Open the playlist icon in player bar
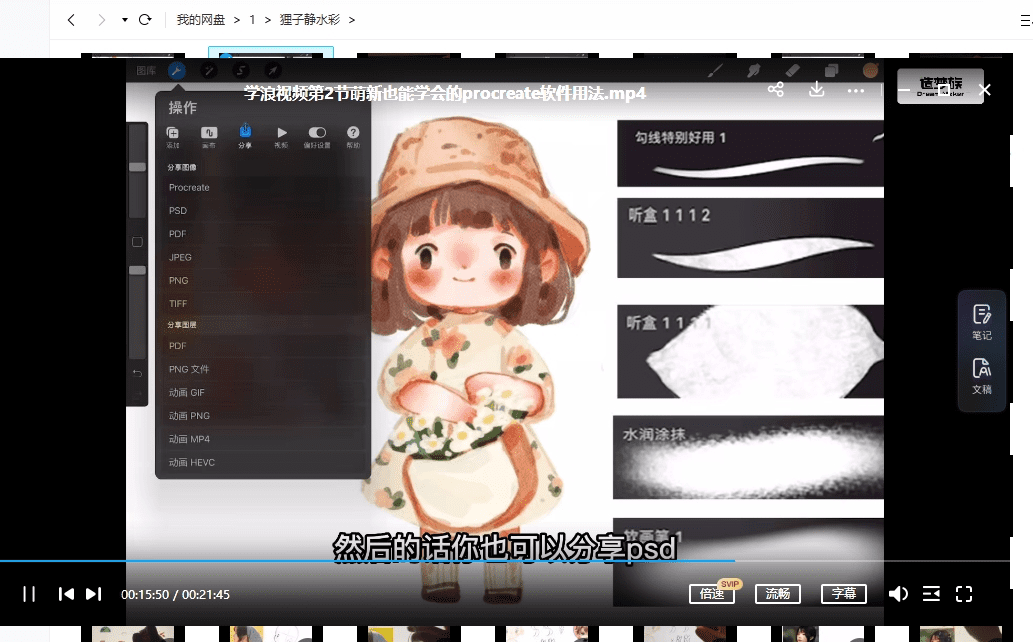1033x642 pixels. click(x=931, y=594)
